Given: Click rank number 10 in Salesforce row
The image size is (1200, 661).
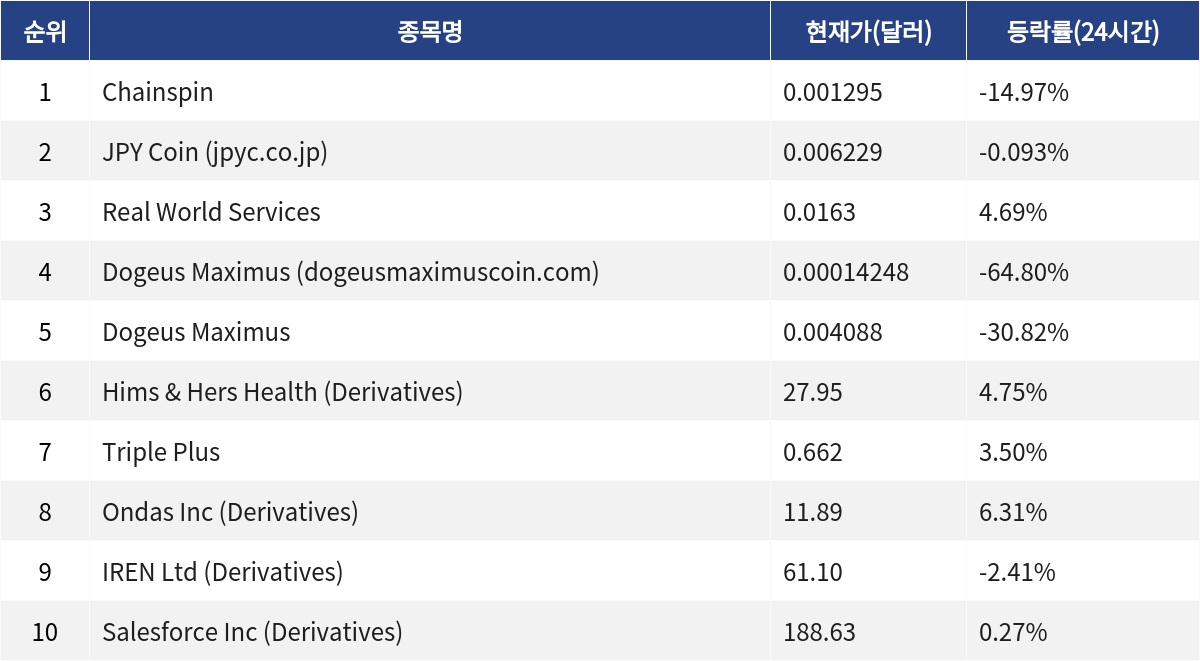Looking at the screenshot, I should 45,632.
